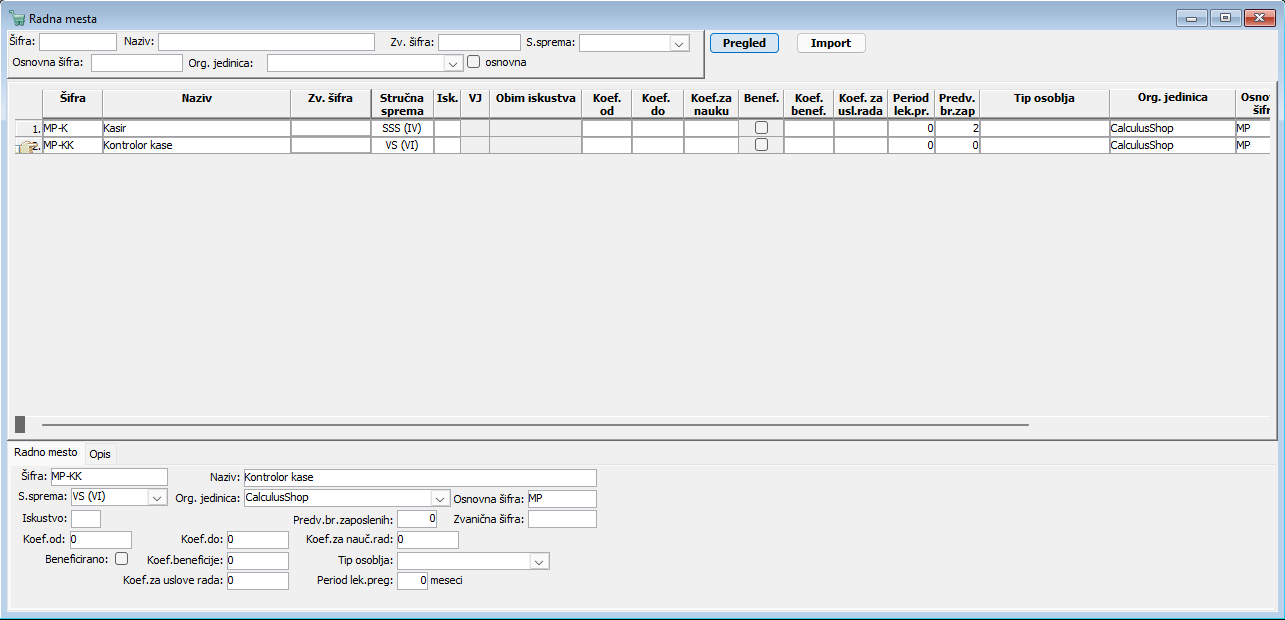Click CalculusShop cell in Kasir row
The width and height of the screenshot is (1285, 620).
pyautogui.click(x=1172, y=129)
